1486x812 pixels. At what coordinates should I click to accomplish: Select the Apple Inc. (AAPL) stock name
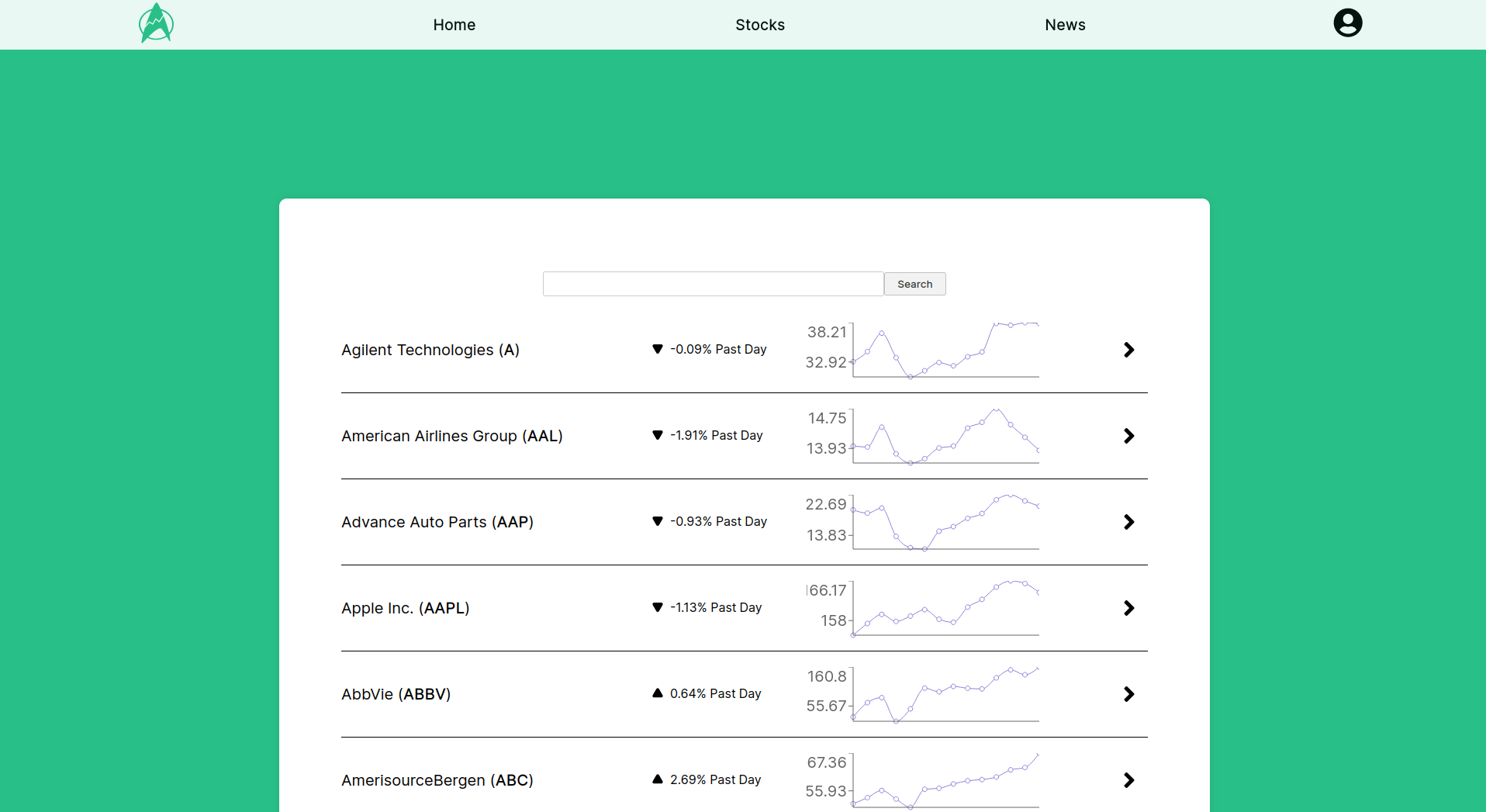pyautogui.click(x=406, y=608)
